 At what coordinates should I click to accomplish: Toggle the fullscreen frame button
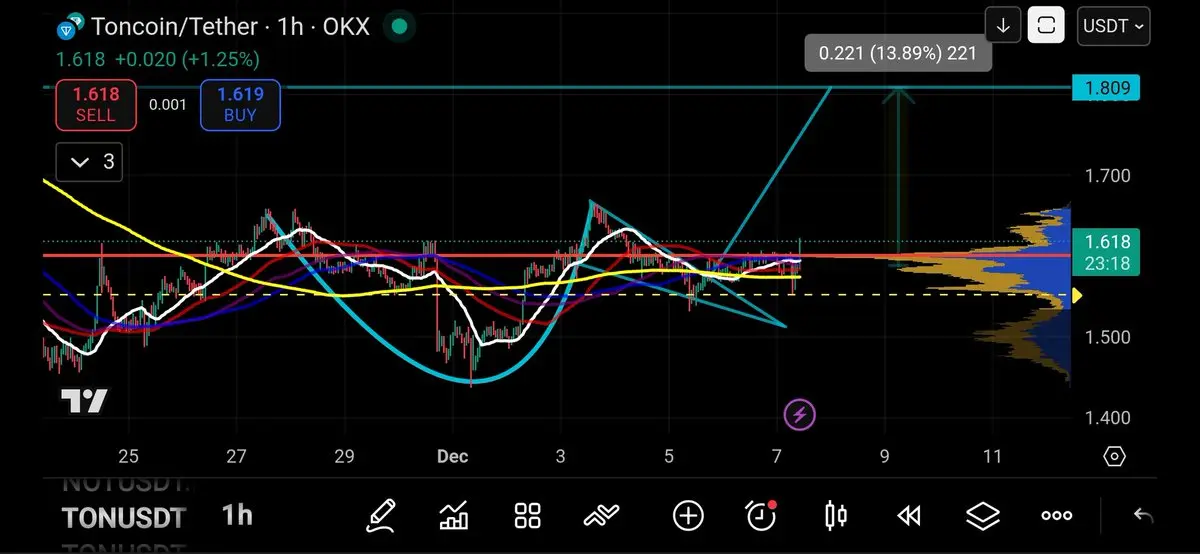pyautogui.click(x=1046, y=26)
